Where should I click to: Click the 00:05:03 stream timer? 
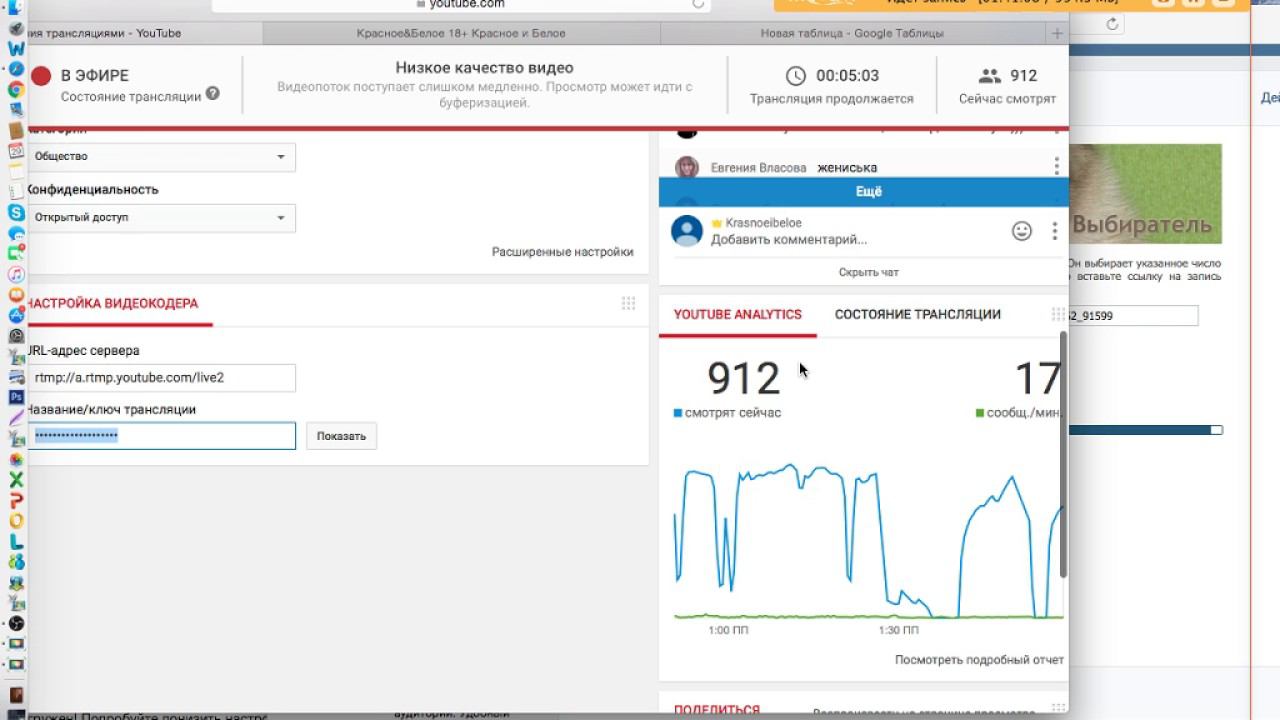(848, 76)
